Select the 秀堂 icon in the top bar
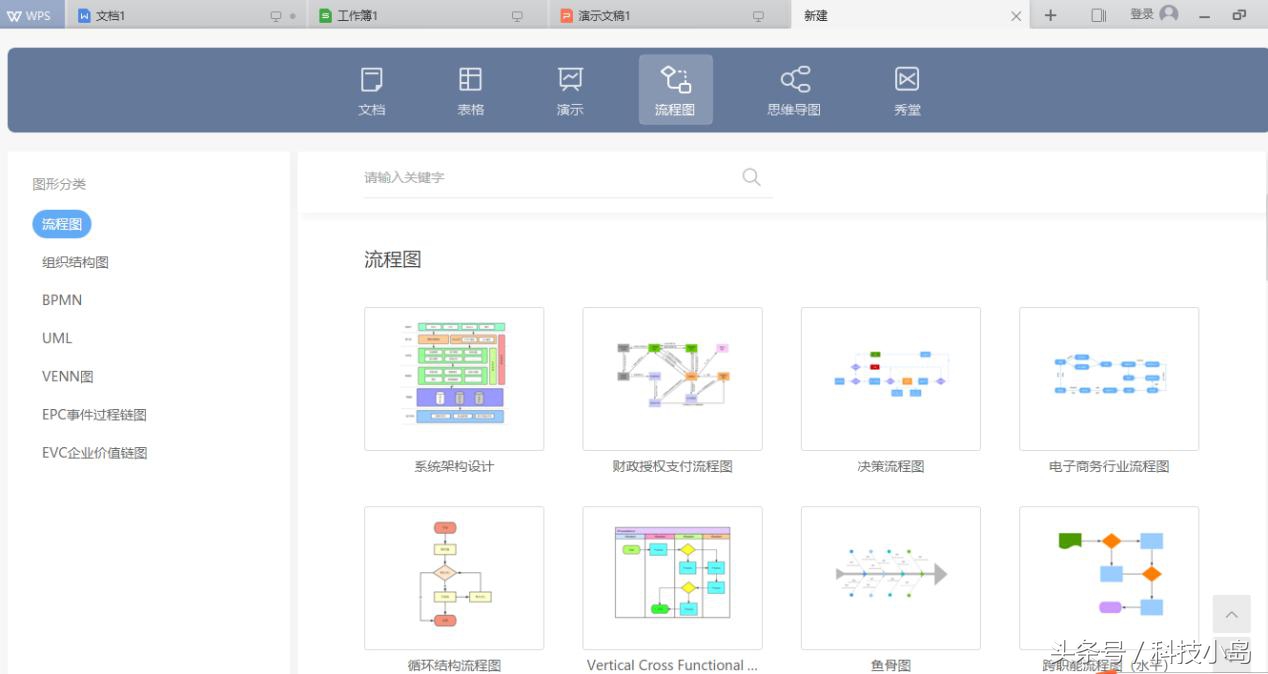Screen dimensions: 1268x674 [x=906, y=89]
